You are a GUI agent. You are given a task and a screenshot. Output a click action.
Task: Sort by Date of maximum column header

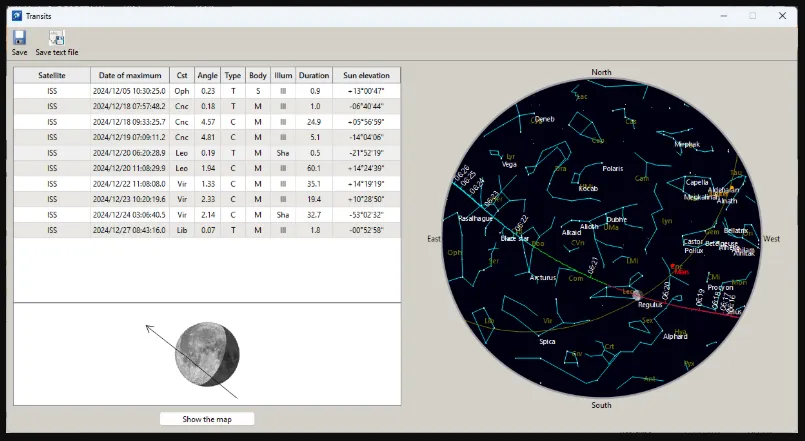tap(130, 75)
